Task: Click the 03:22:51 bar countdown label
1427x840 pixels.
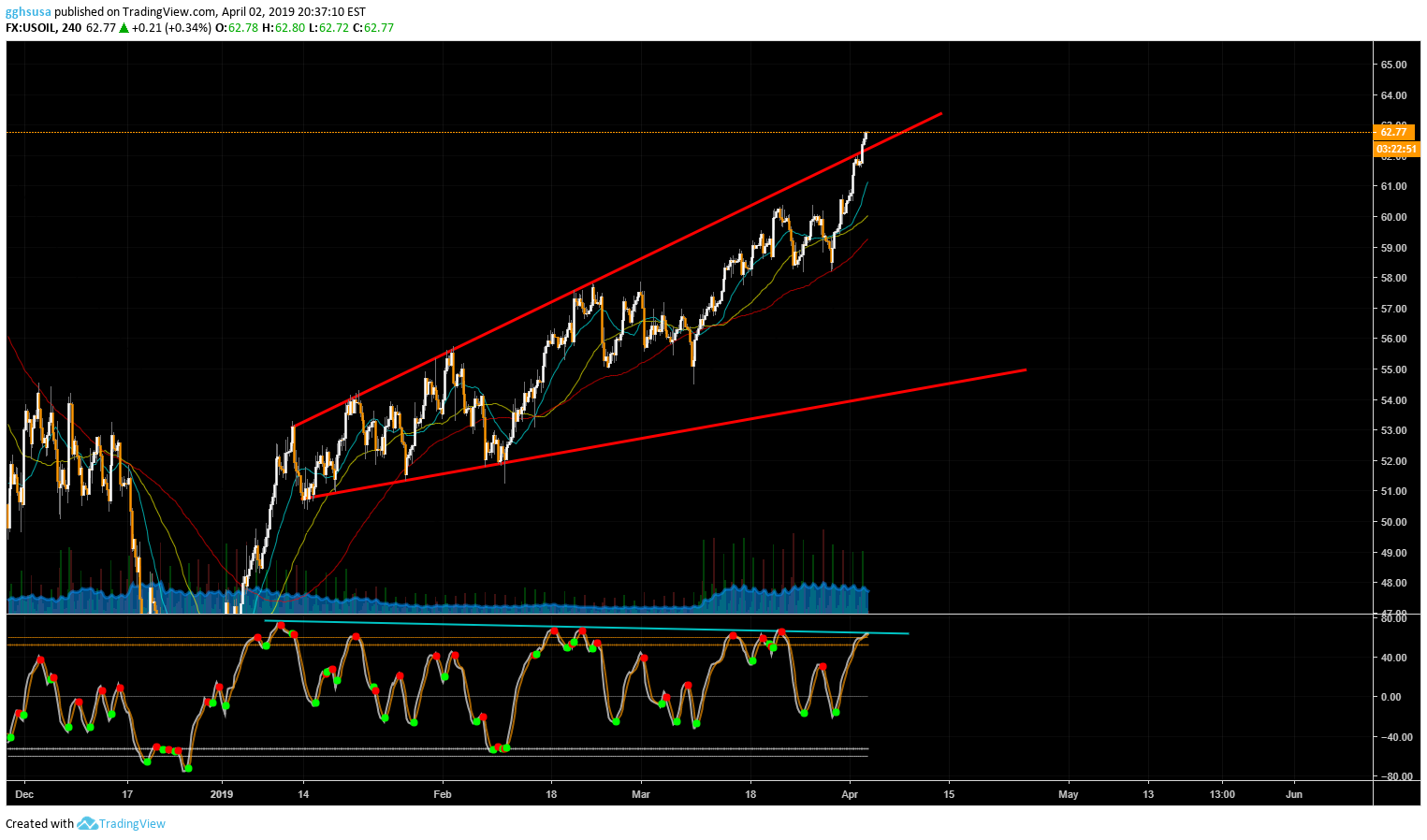Action: pos(1396,149)
